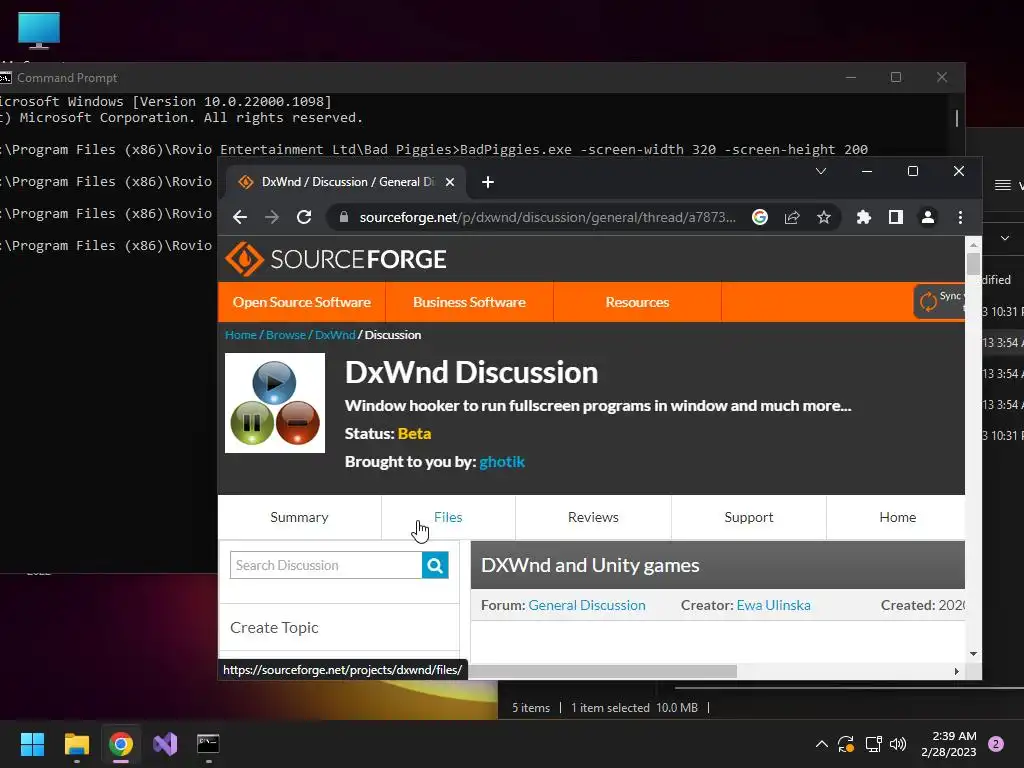Screen dimensions: 1024x768
Task: Open the Resources menu
Action: 637,302
